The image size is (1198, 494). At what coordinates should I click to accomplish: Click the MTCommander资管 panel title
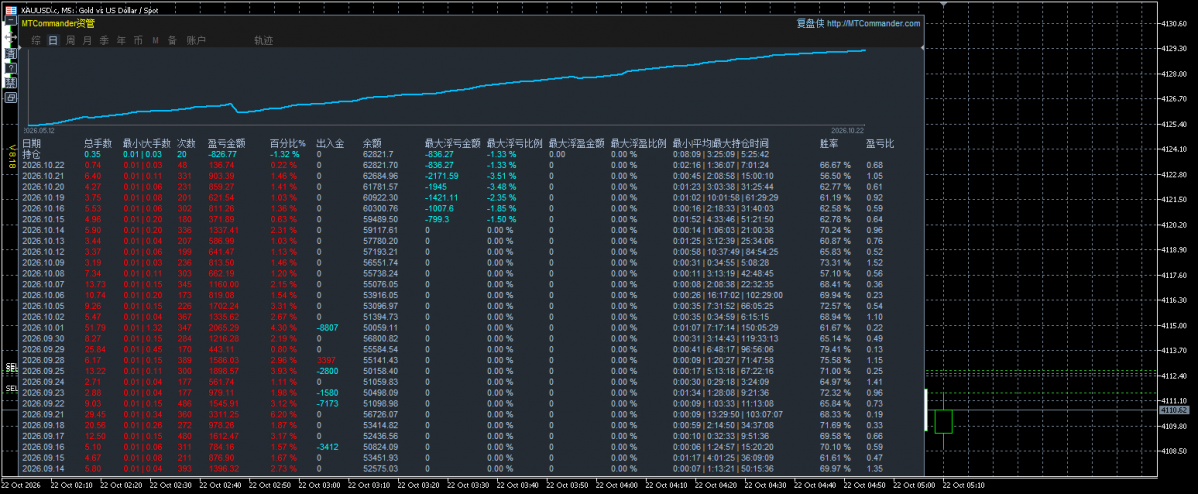point(58,24)
